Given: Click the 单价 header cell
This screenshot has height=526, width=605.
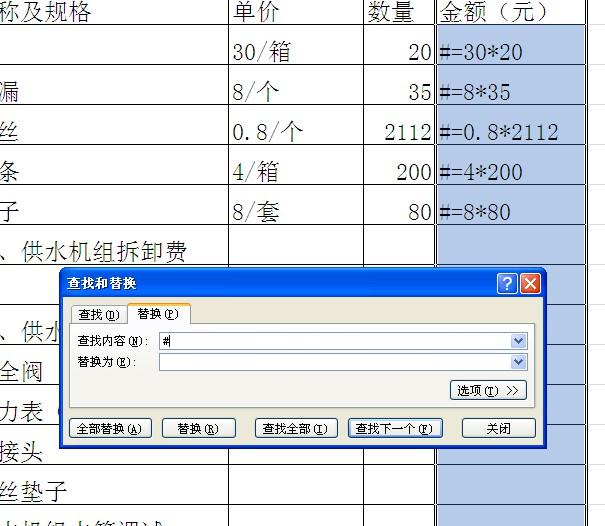Looking at the screenshot, I should (x=296, y=12).
